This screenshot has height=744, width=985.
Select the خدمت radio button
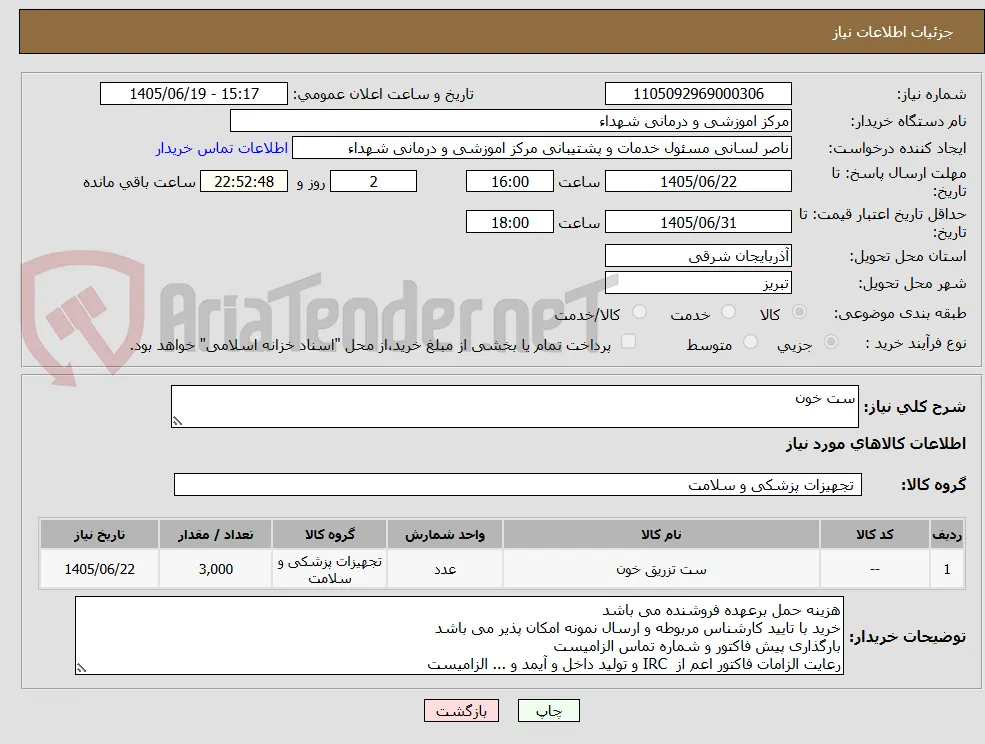coord(728,312)
